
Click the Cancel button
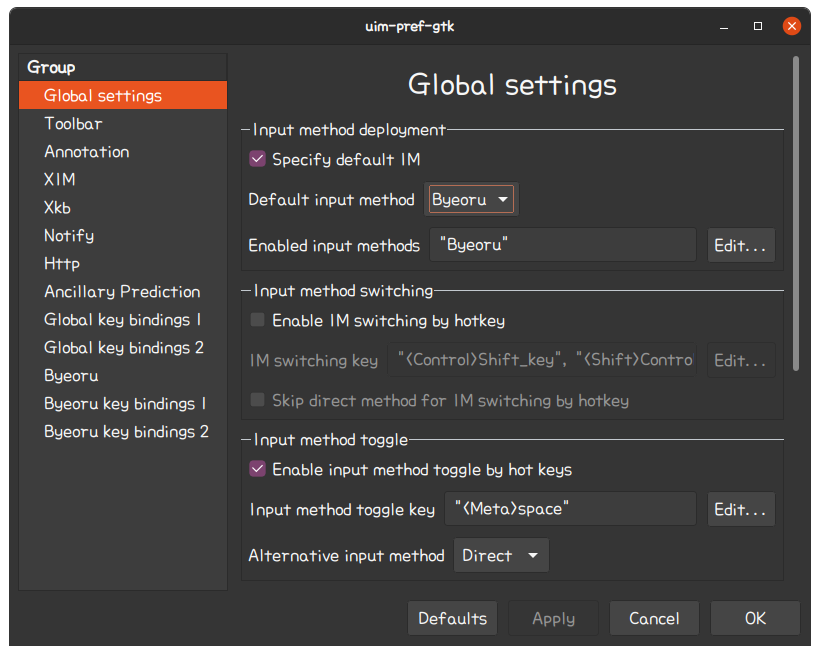[x=654, y=618]
